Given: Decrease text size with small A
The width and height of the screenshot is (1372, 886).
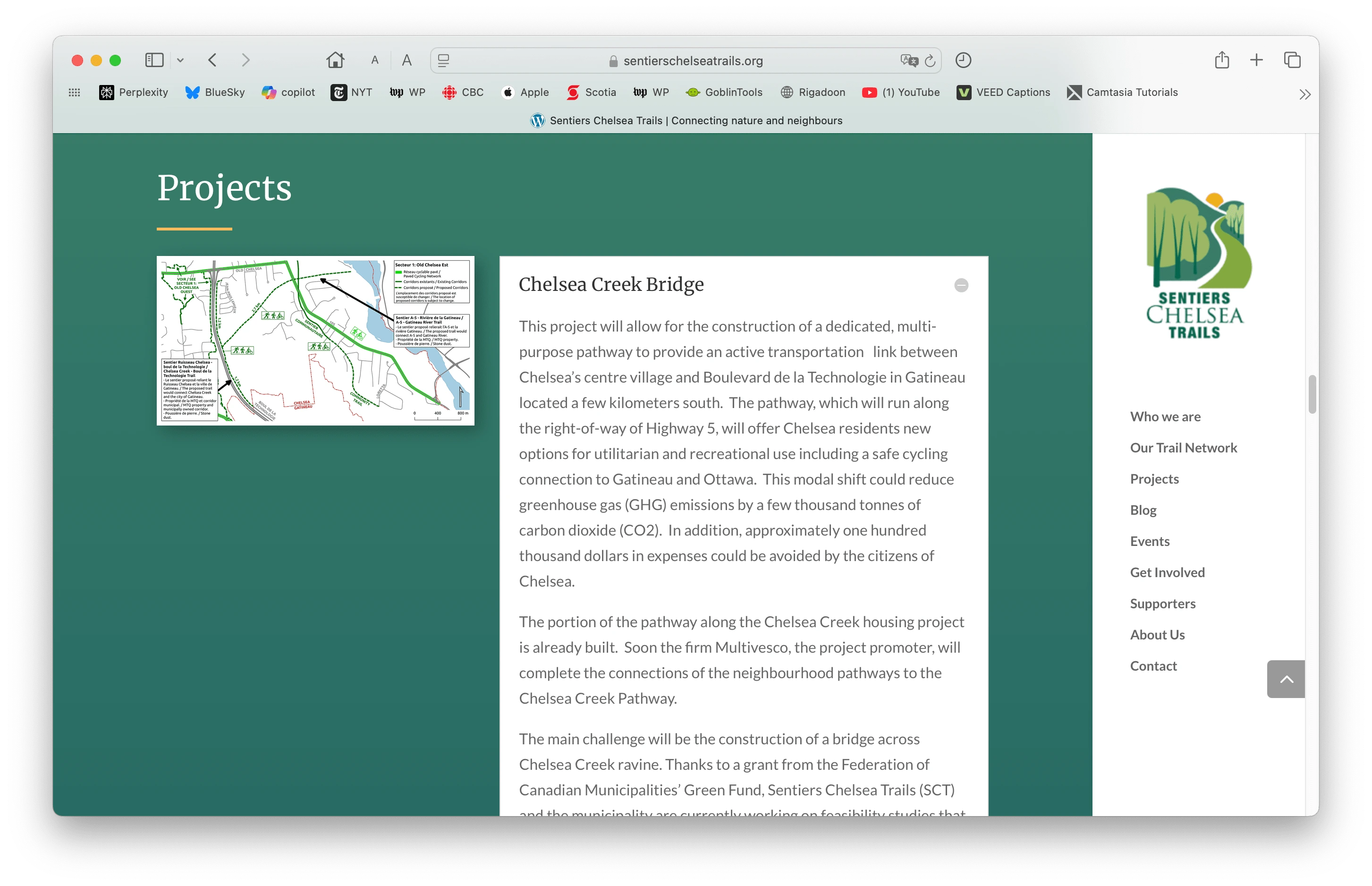Looking at the screenshot, I should [375, 60].
